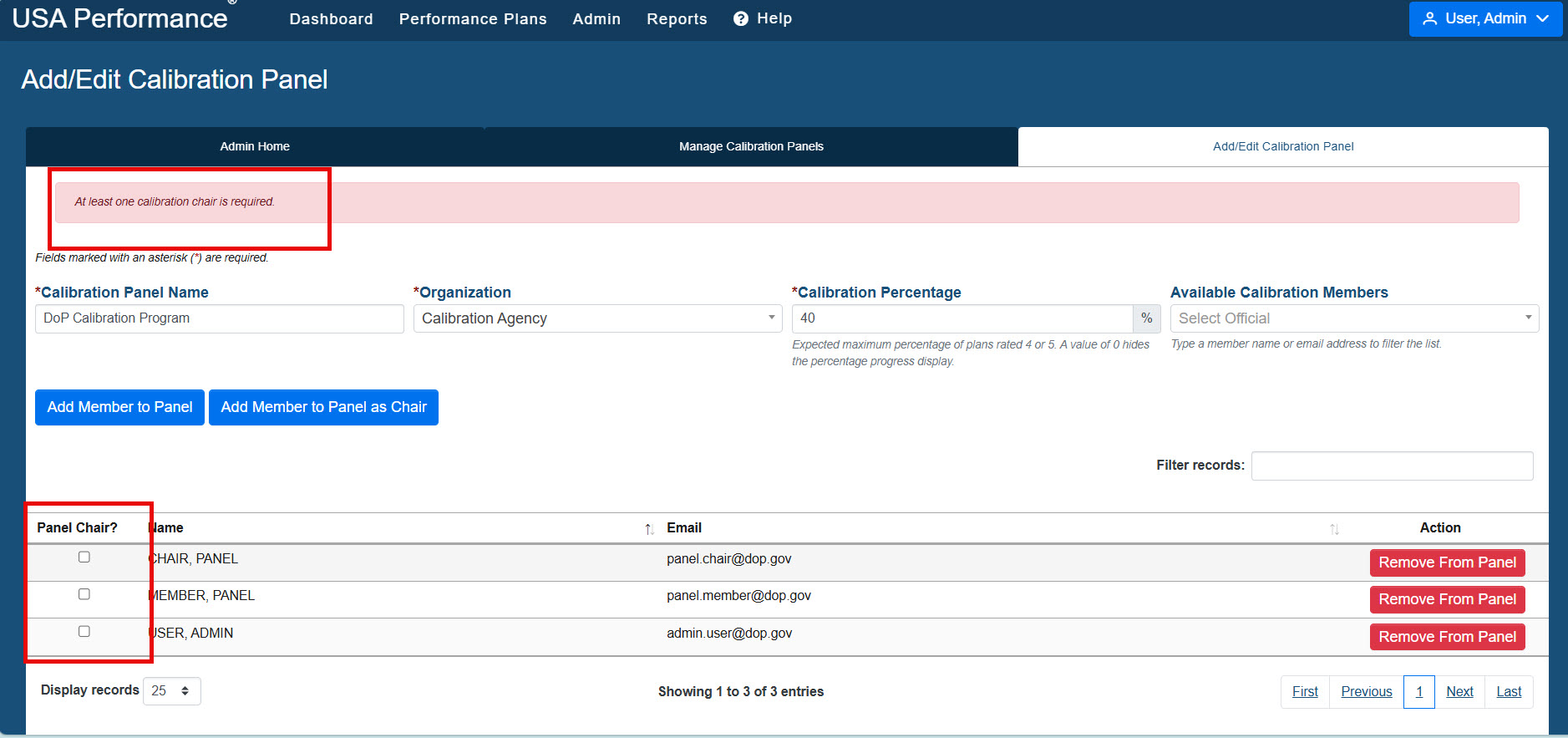Click the percent sign addon
1568x738 pixels.
pos(1146,318)
